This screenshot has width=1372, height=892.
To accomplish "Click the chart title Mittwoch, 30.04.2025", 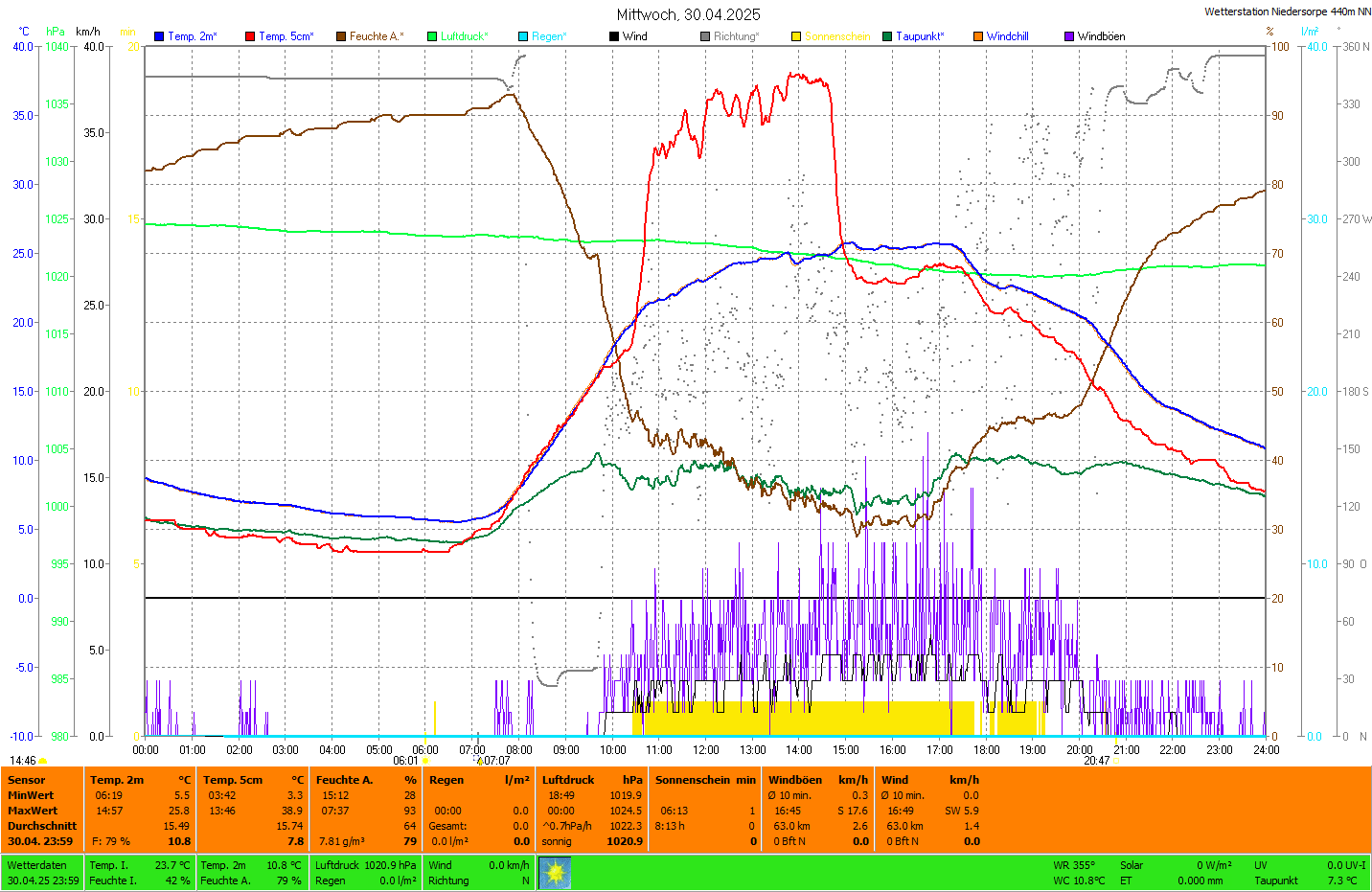I will (x=688, y=14).
